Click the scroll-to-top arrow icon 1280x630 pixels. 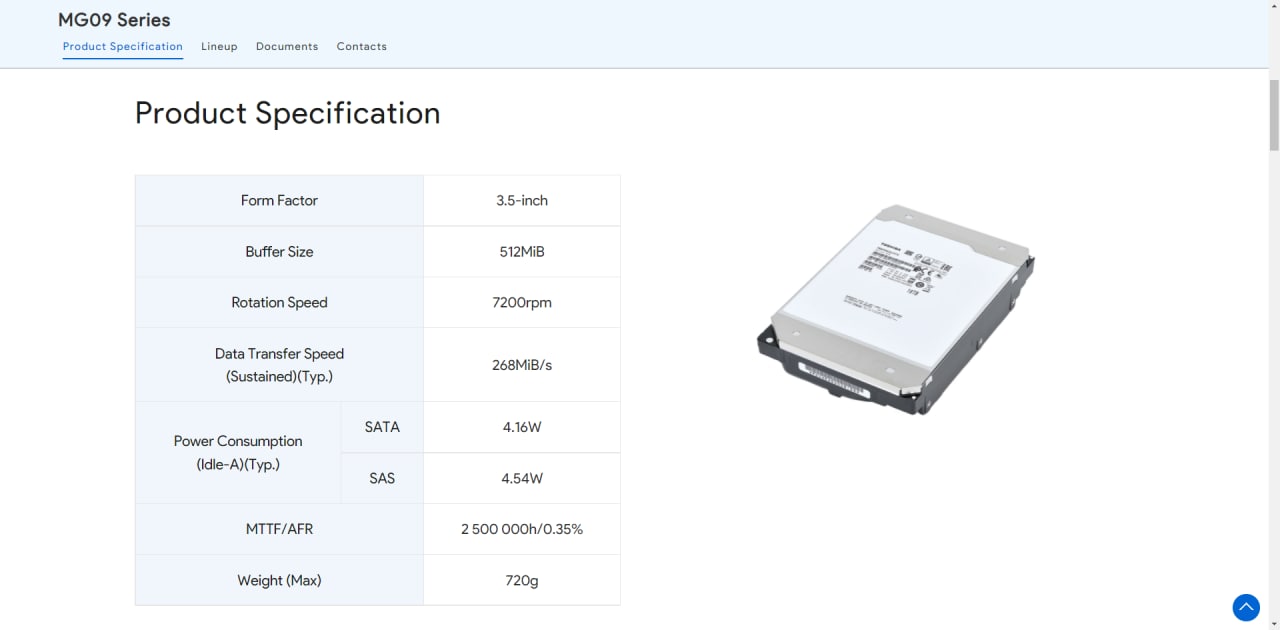click(1245, 607)
